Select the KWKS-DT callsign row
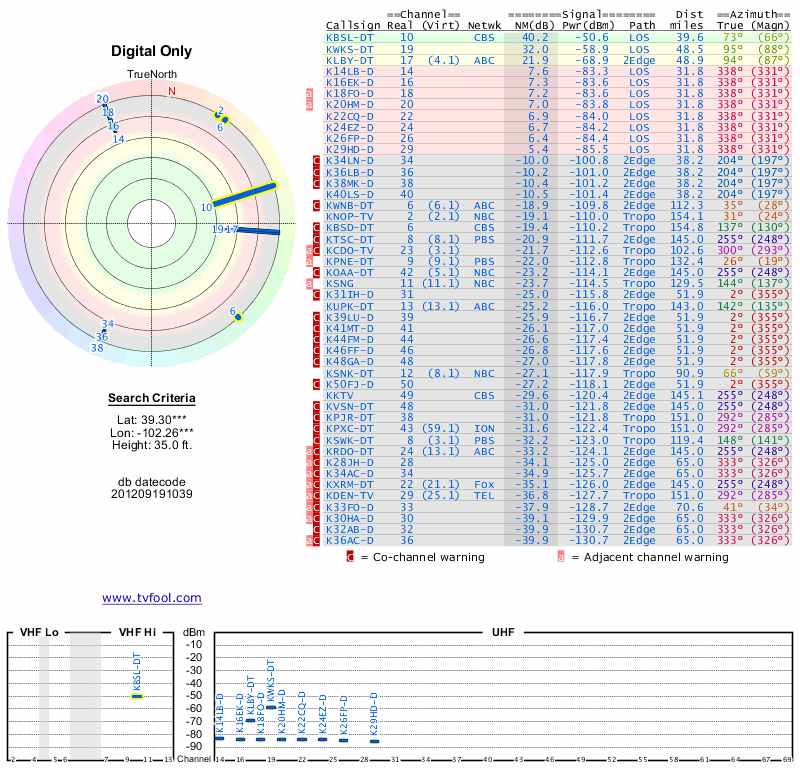Image resolution: width=800 pixels, height=768 pixels. (x=350, y=48)
